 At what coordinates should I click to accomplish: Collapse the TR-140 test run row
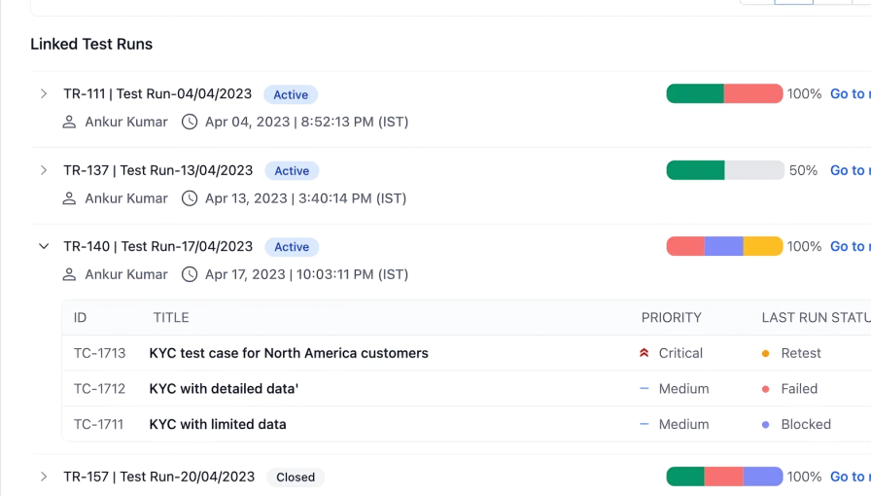[x=44, y=246]
